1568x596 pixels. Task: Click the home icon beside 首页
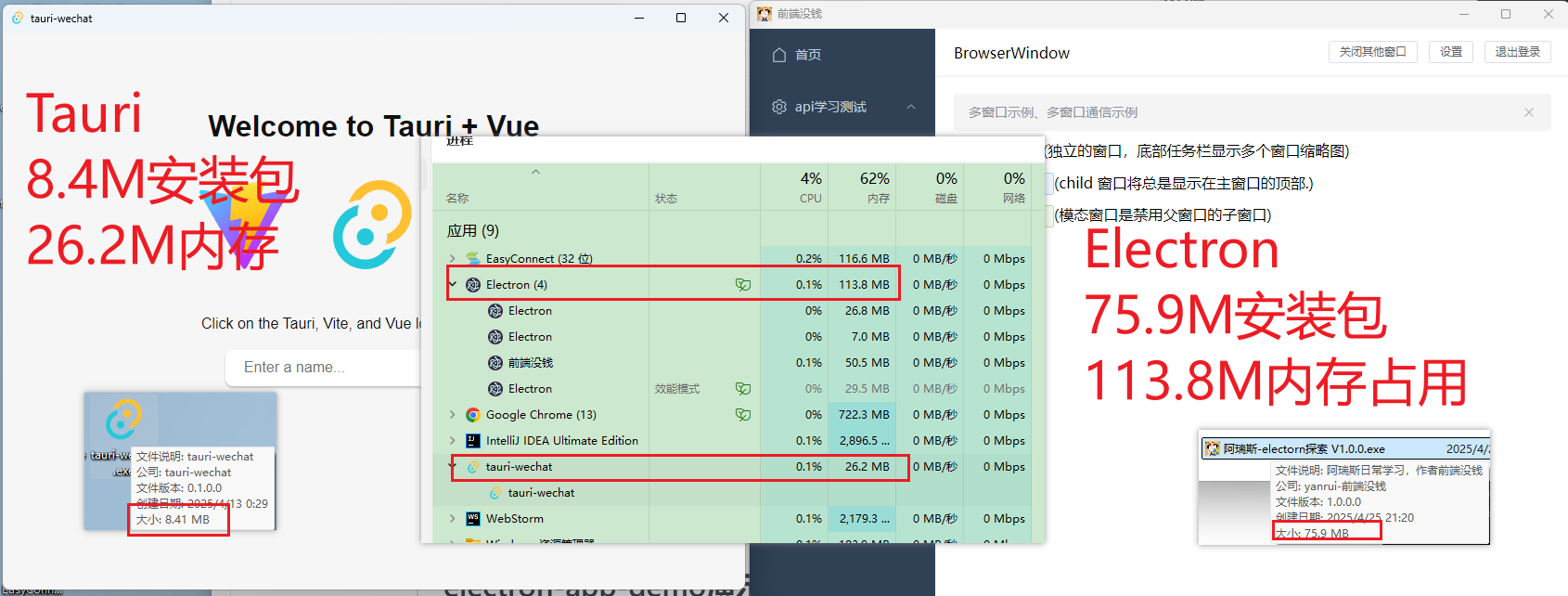click(779, 55)
